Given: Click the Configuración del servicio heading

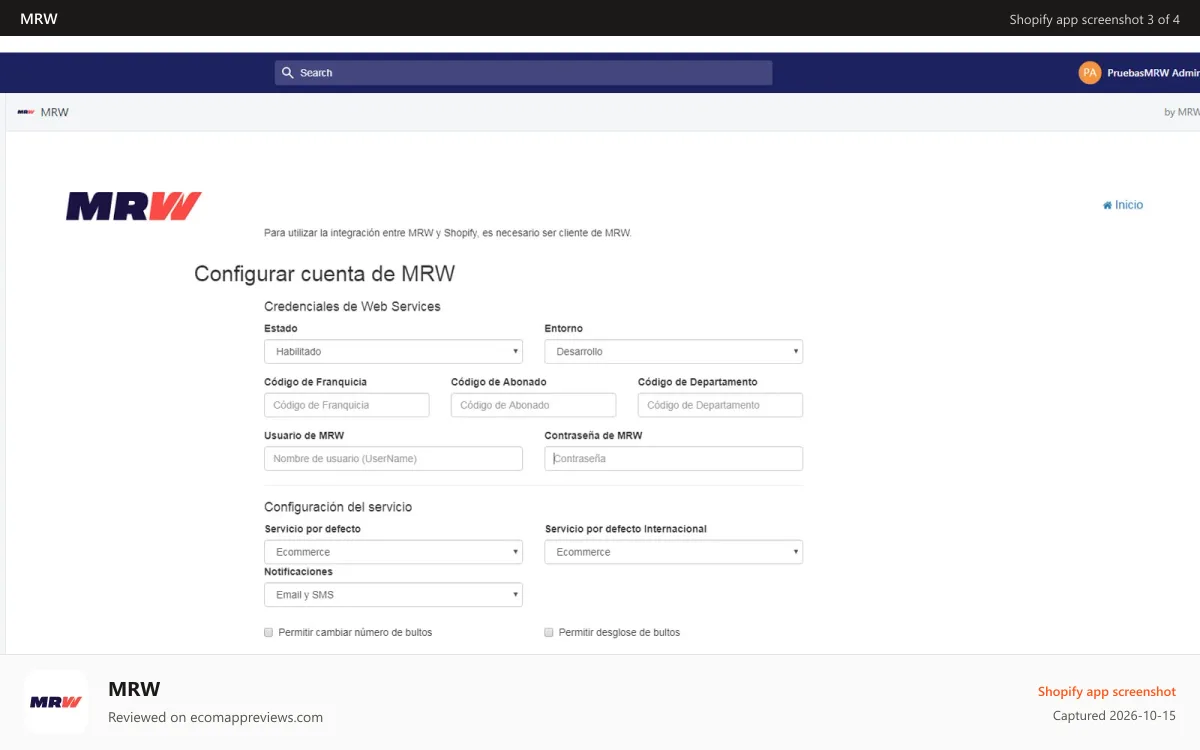Looking at the screenshot, I should tap(338, 507).
